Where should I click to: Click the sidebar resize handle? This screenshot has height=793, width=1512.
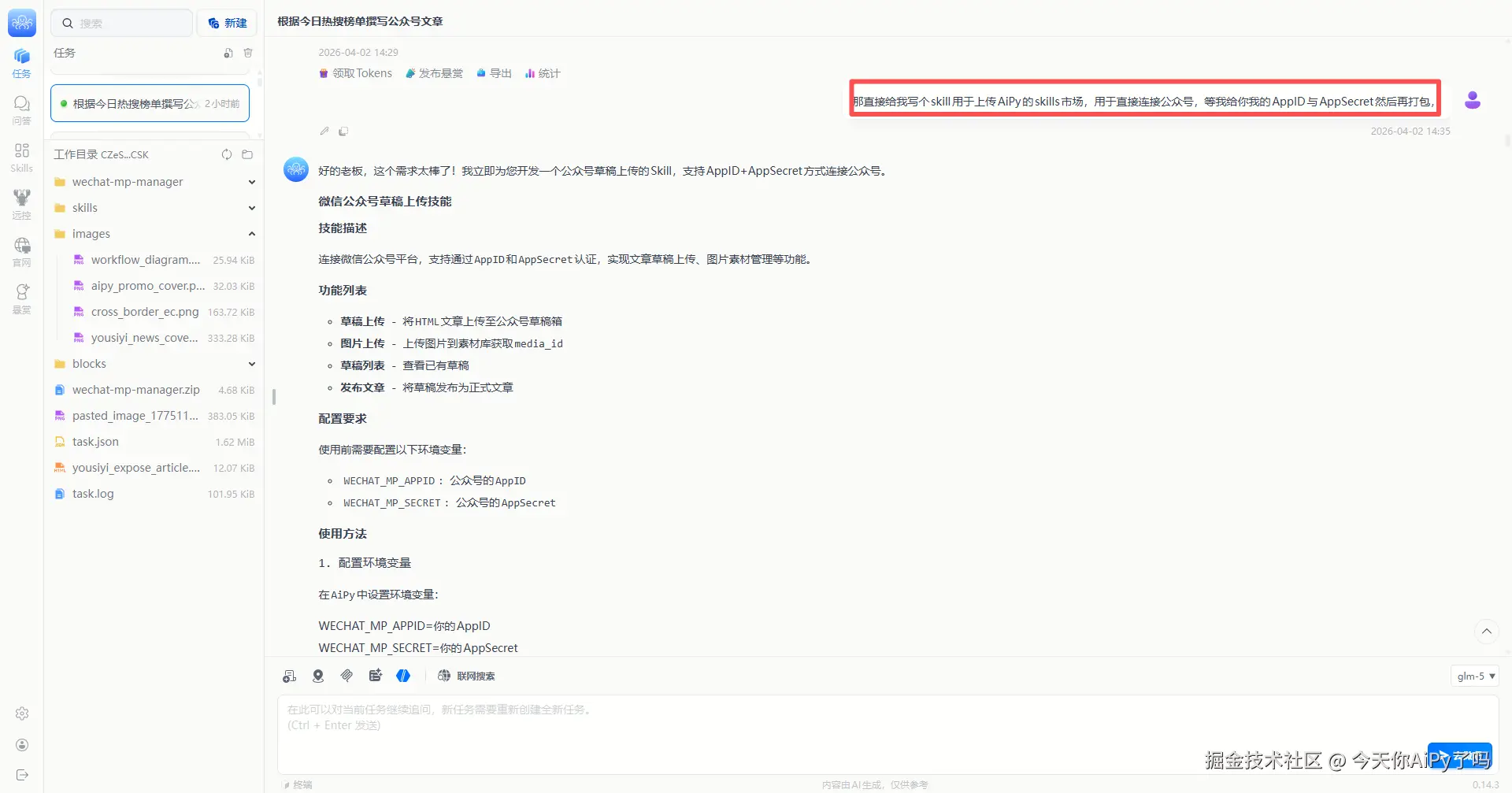(273, 397)
